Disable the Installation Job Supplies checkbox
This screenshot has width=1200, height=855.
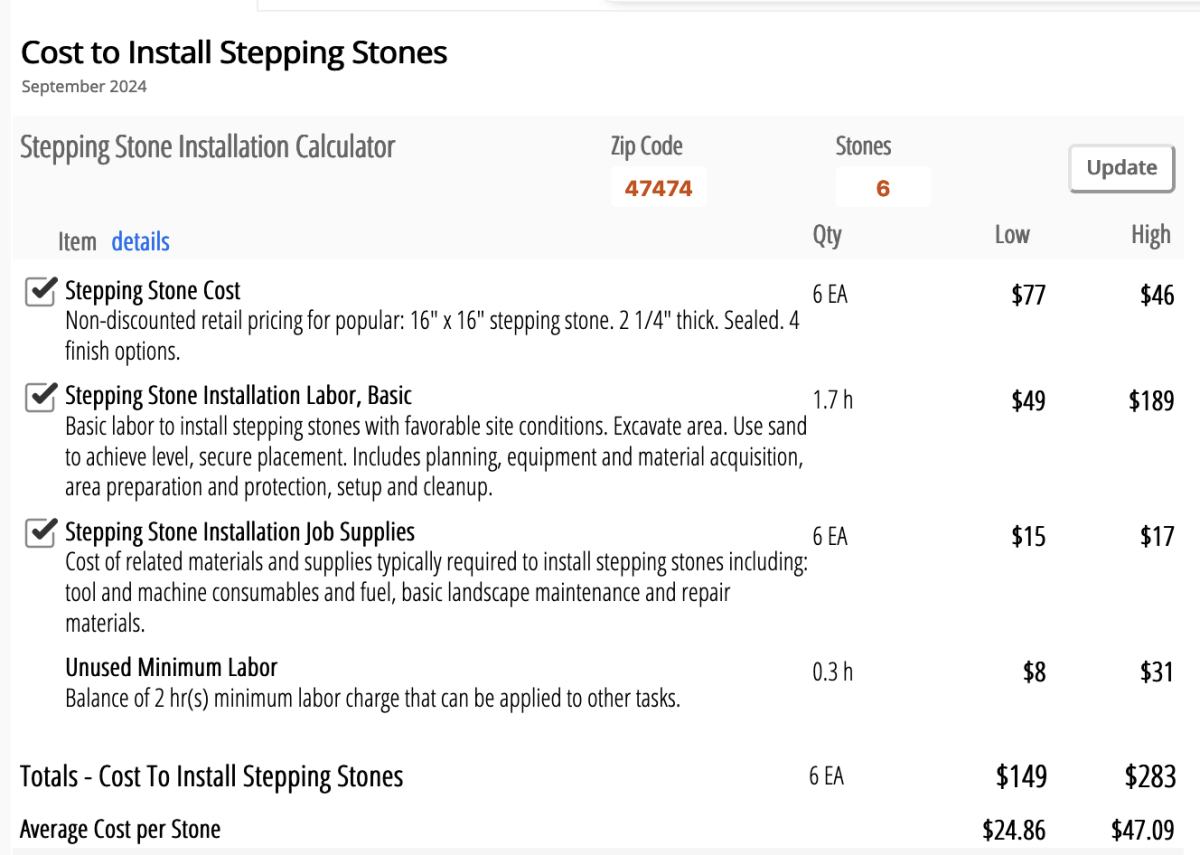(39, 533)
